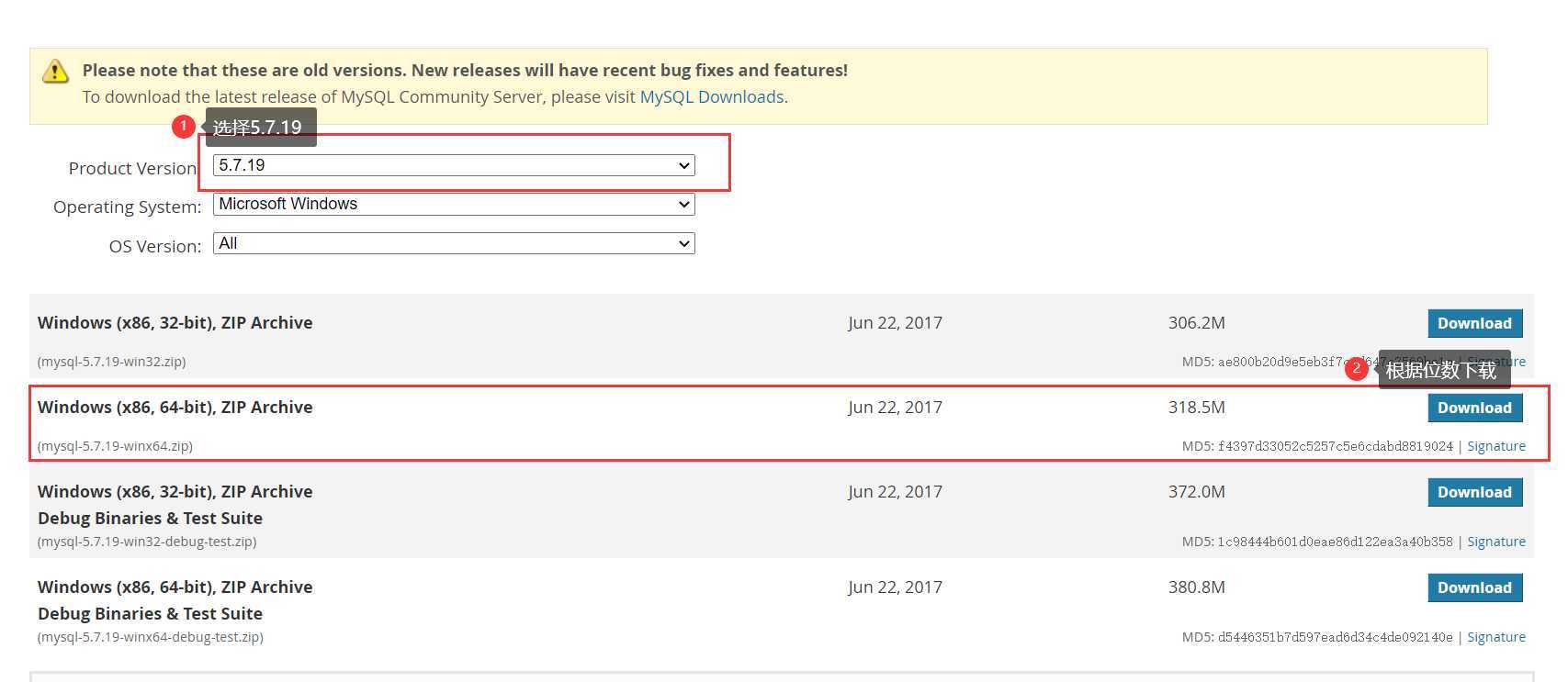Download the 64-bit ZIP Archive (318.5M)
Image resolution: width=1568 pixels, height=682 pixels.
tap(1475, 408)
